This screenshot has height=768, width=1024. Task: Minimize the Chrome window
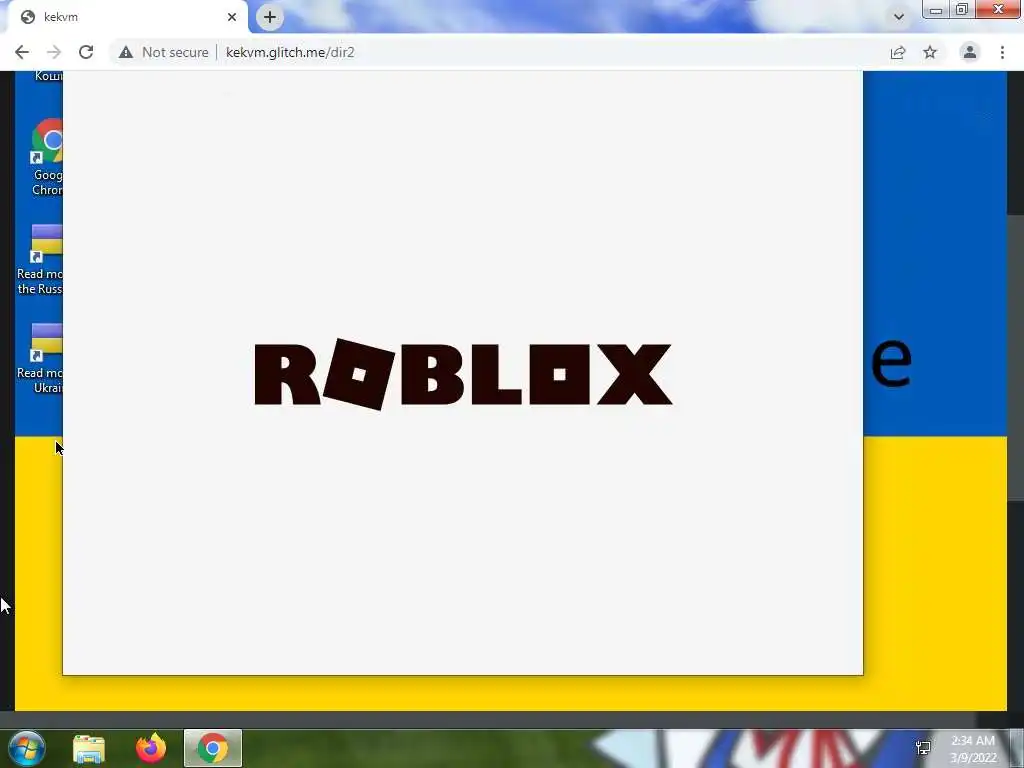pos(936,10)
